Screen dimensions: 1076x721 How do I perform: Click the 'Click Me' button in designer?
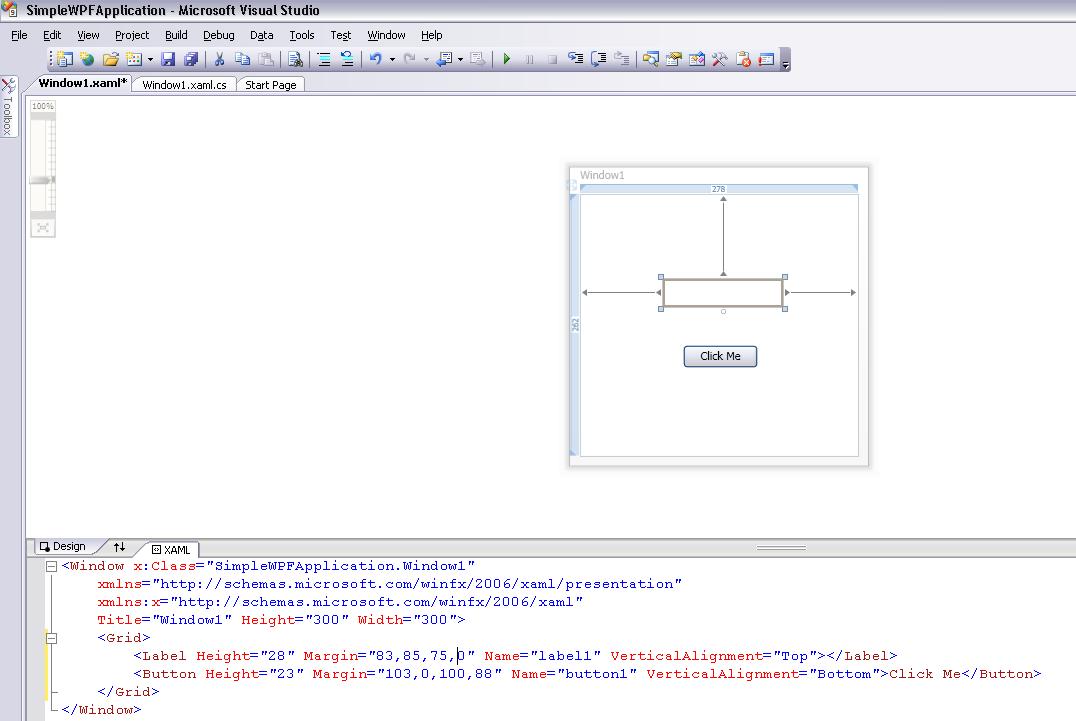[720, 356]
